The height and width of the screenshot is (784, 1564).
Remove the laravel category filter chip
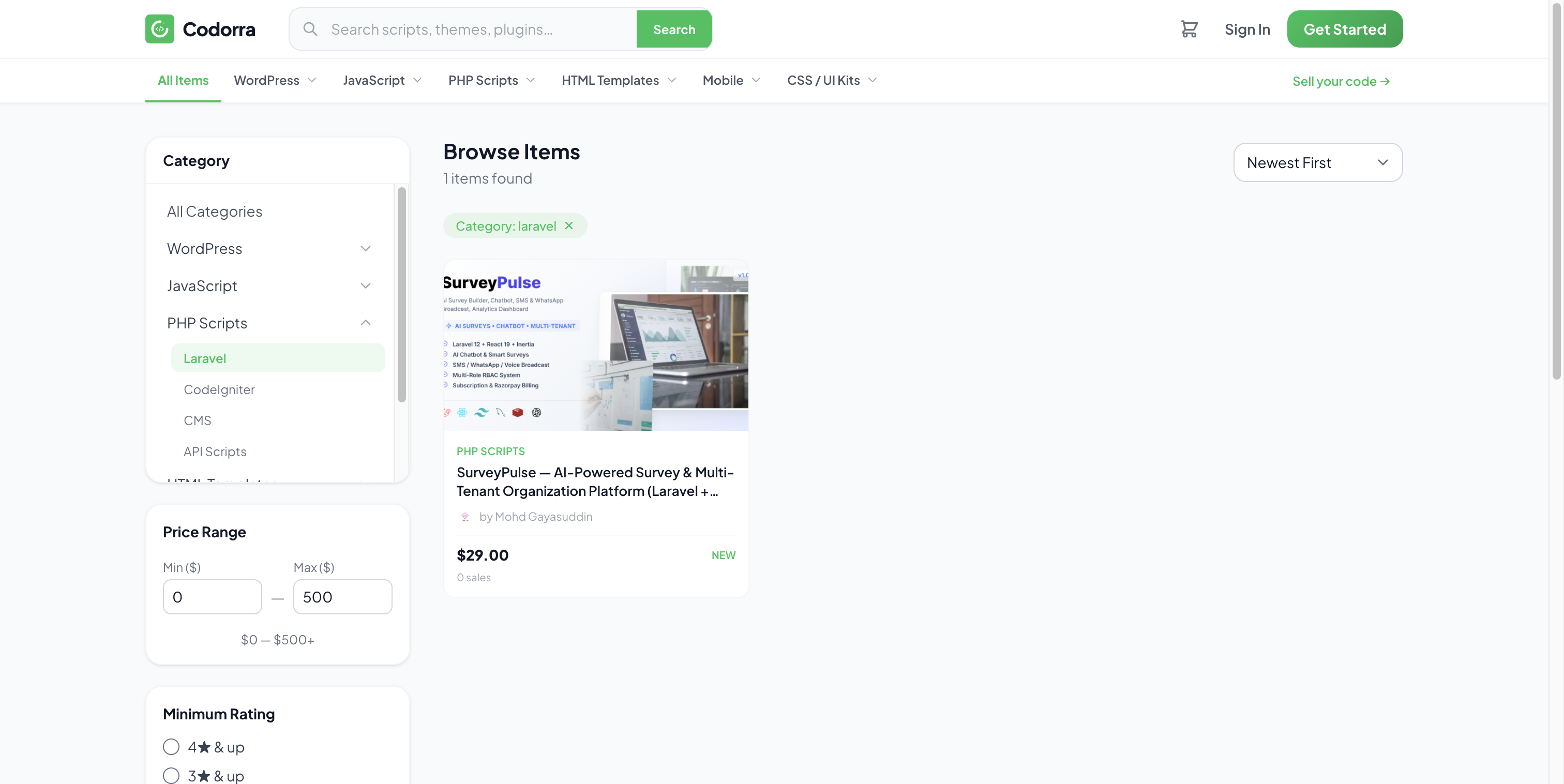click(x=568, y=225)
